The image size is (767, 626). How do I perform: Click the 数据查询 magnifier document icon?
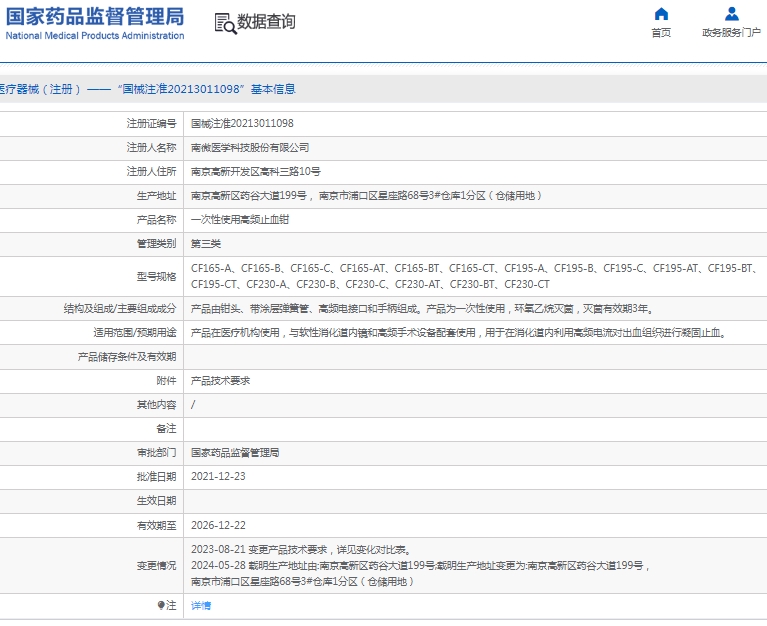(x=226, y=23)
